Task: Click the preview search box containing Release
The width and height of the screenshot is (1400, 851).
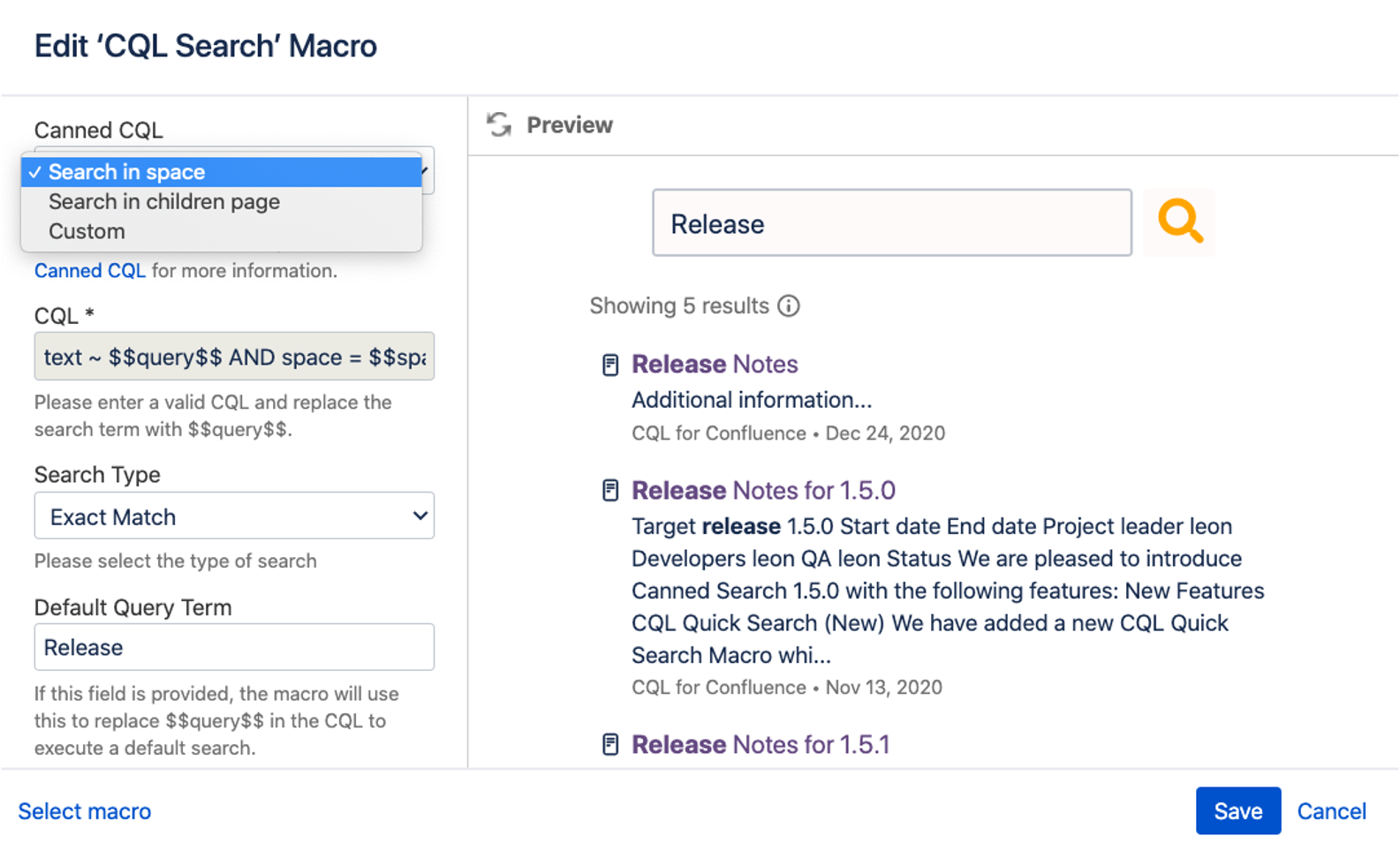Action: [891, 223]
